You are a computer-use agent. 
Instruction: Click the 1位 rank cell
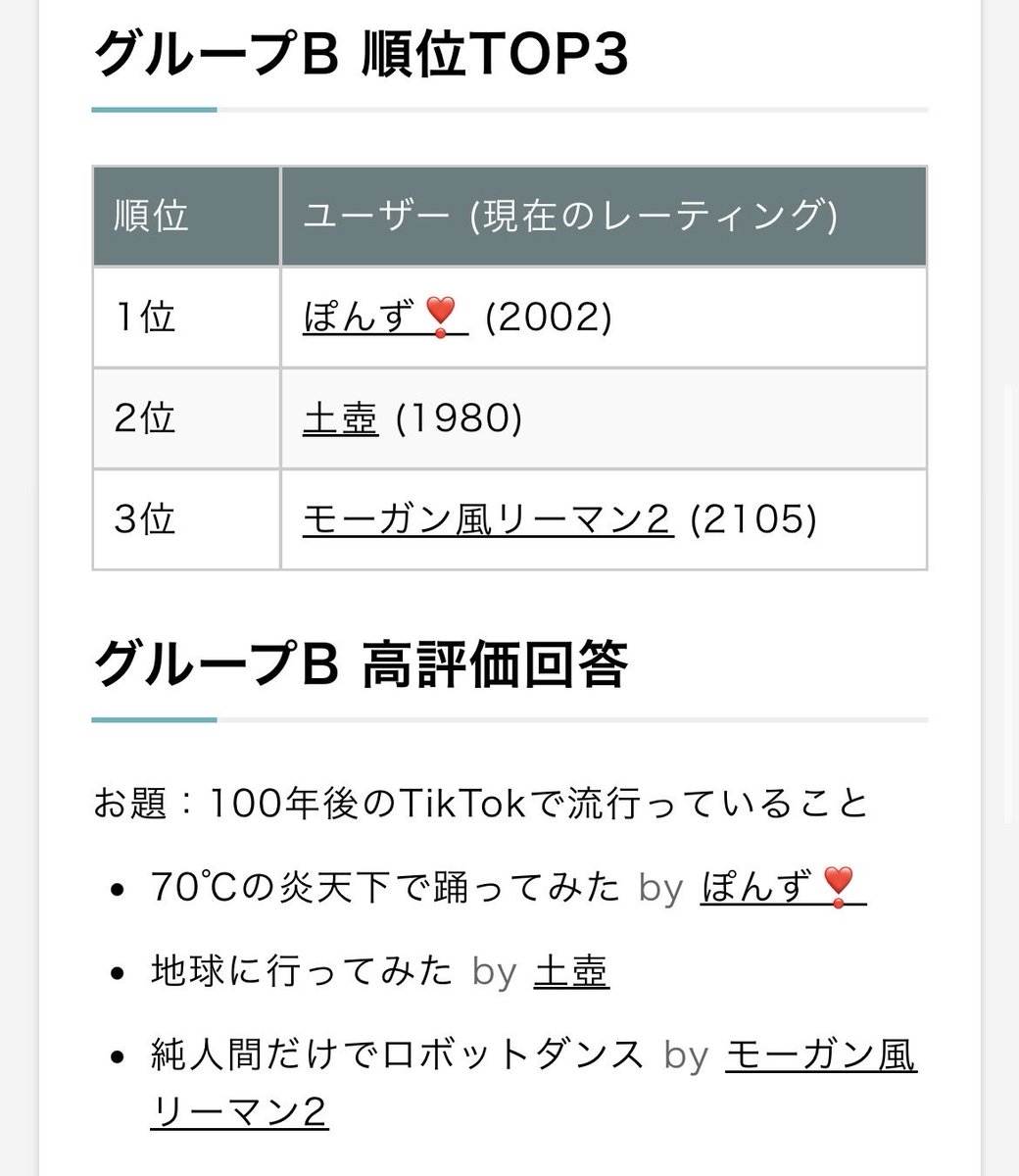pos(186,318)
